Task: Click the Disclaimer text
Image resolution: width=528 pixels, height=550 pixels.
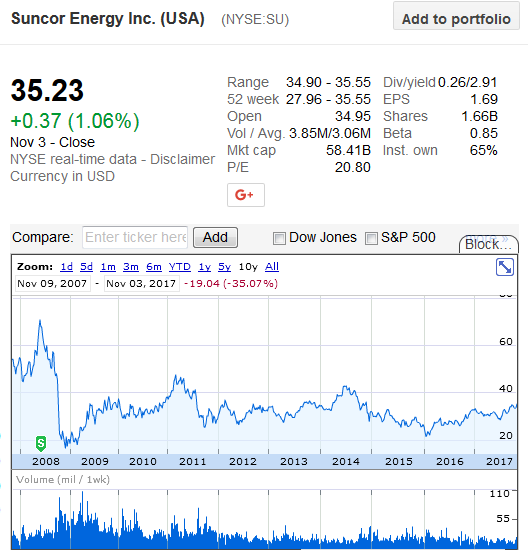Action: coord(182,160)
